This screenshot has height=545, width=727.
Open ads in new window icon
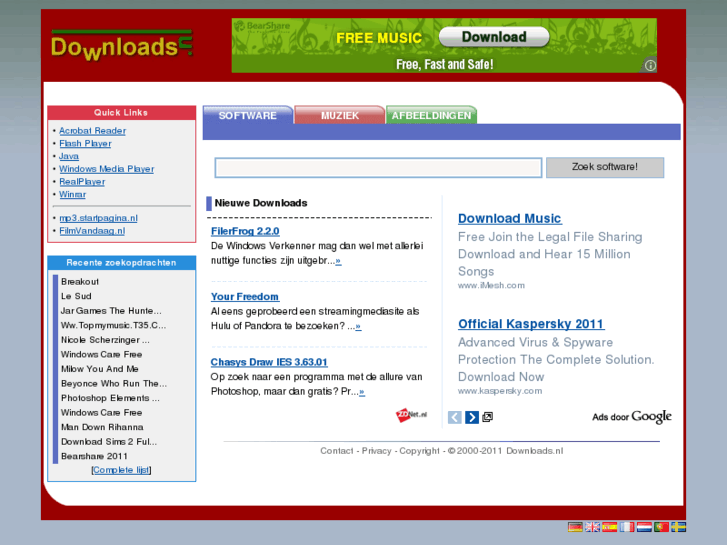tap(487, 417)
